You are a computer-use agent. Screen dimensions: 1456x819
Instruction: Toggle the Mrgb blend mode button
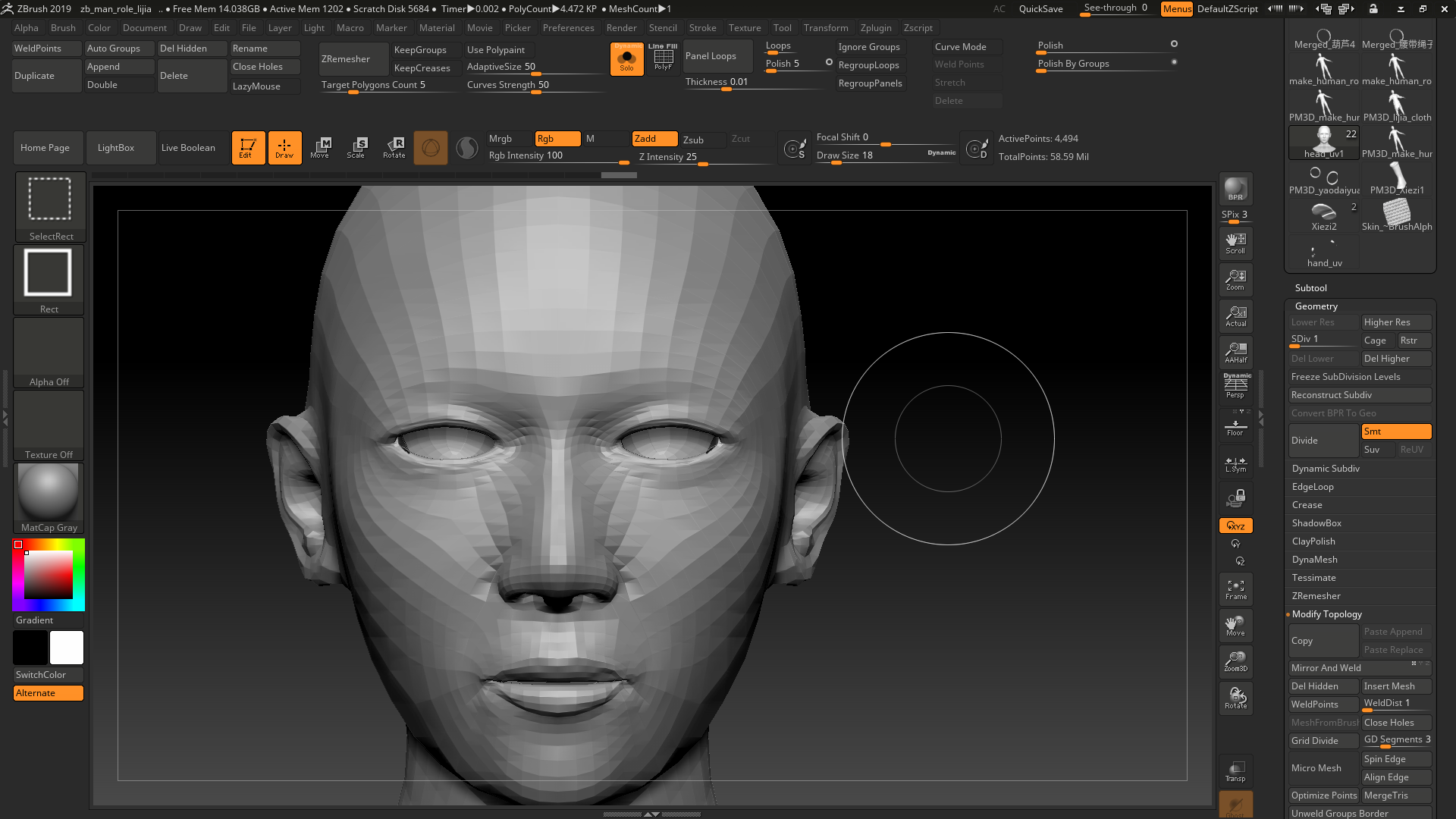(500, 138)
